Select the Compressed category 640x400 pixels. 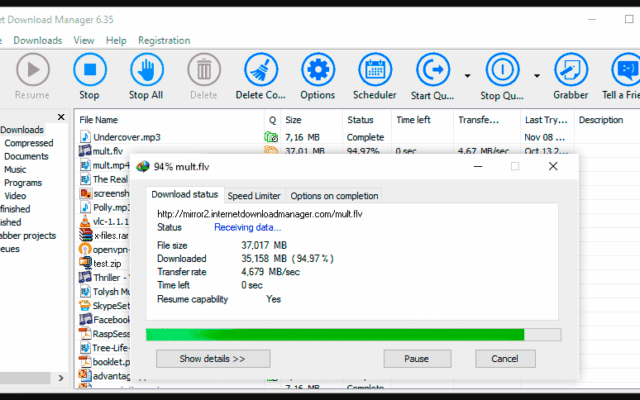click(29, 143)
